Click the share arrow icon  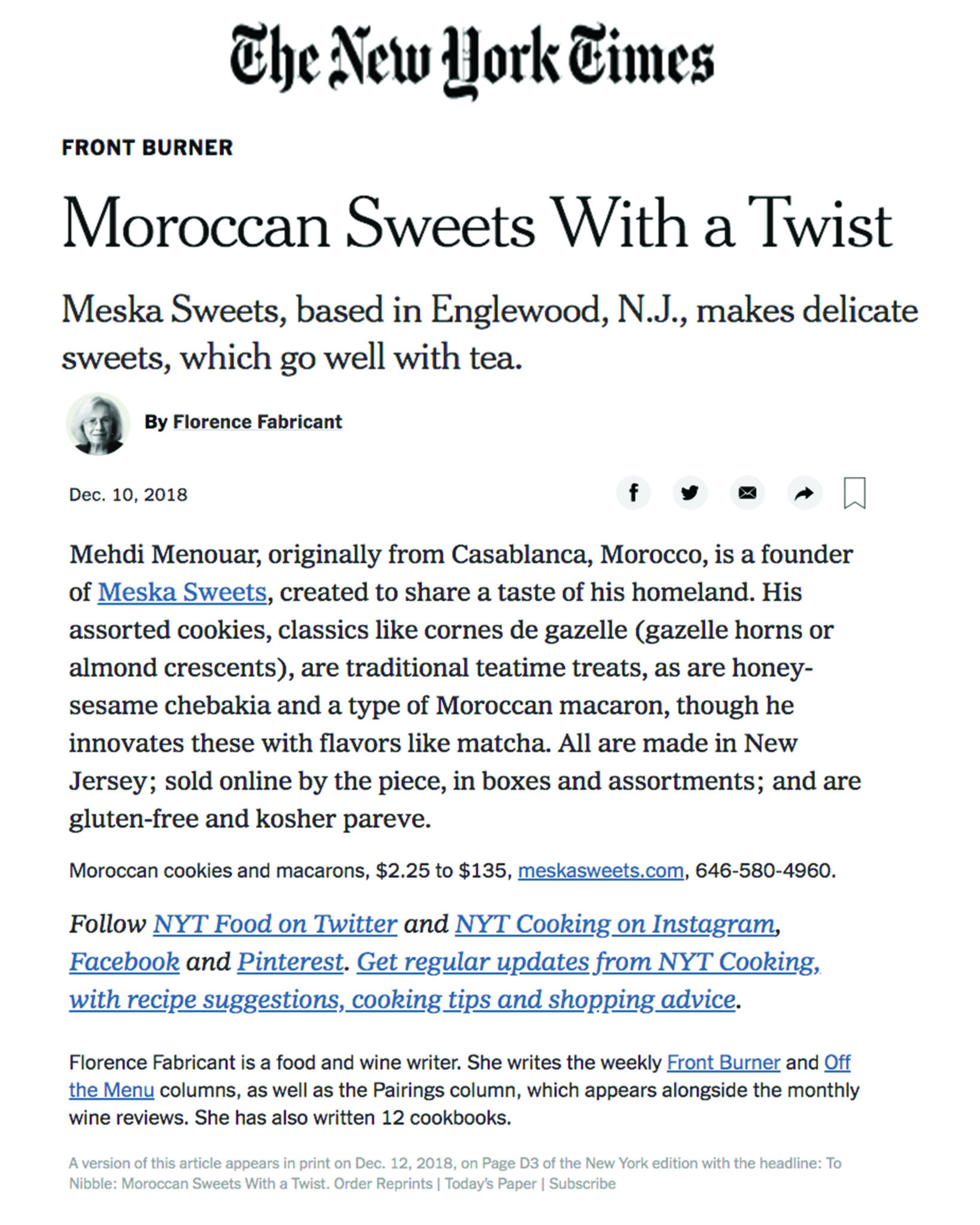point(804,493)
